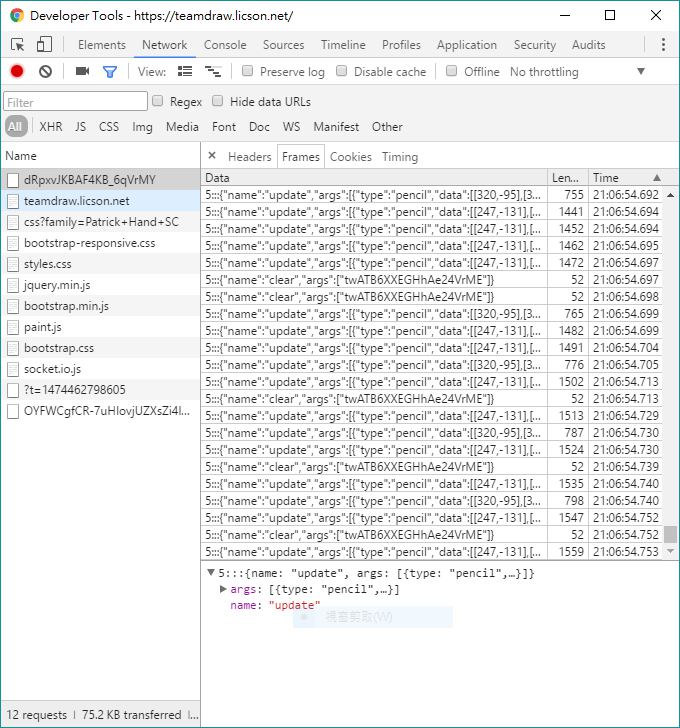Filter requests by XHR type

point(50,127)
